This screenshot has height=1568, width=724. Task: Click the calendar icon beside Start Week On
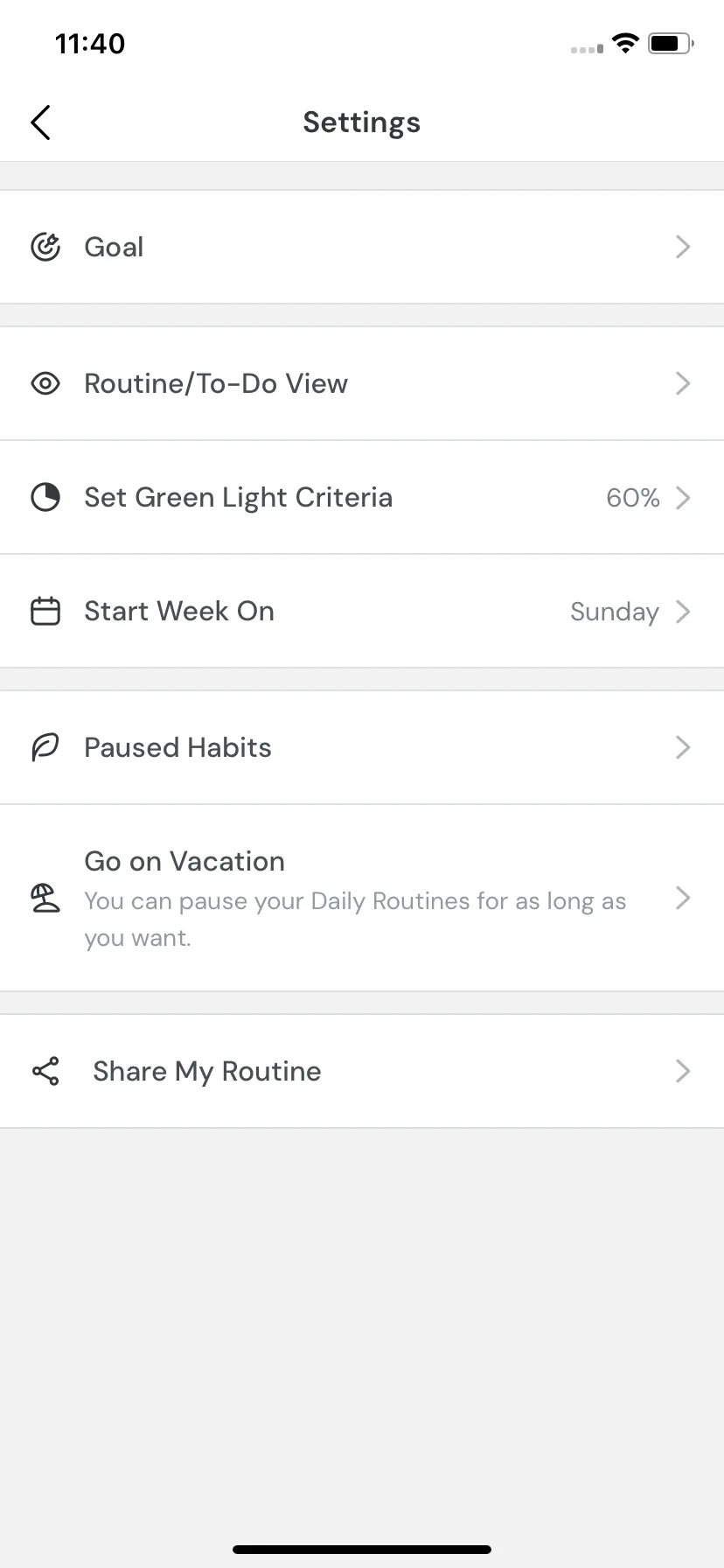click(45, 611)
